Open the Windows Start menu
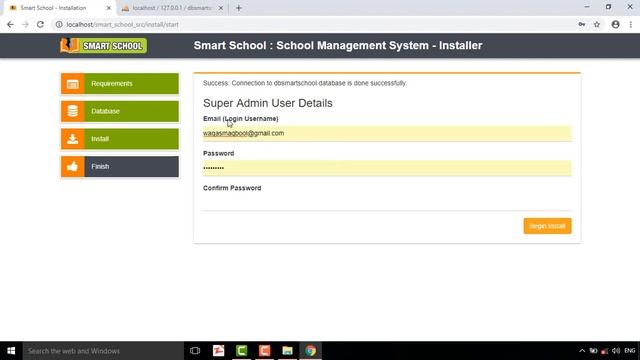The width and height of the screenshot is (640, 360). (11, 351)
